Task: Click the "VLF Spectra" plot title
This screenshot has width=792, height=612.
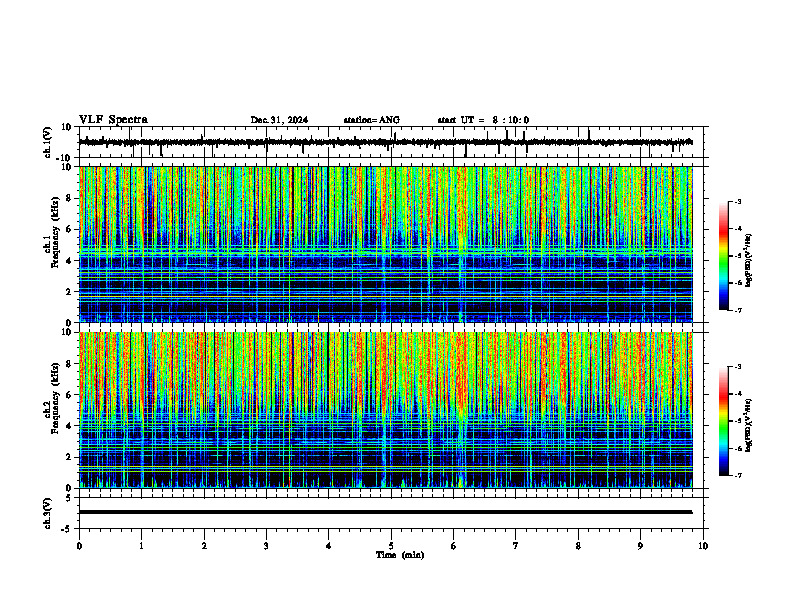Action: click(113, 120)
